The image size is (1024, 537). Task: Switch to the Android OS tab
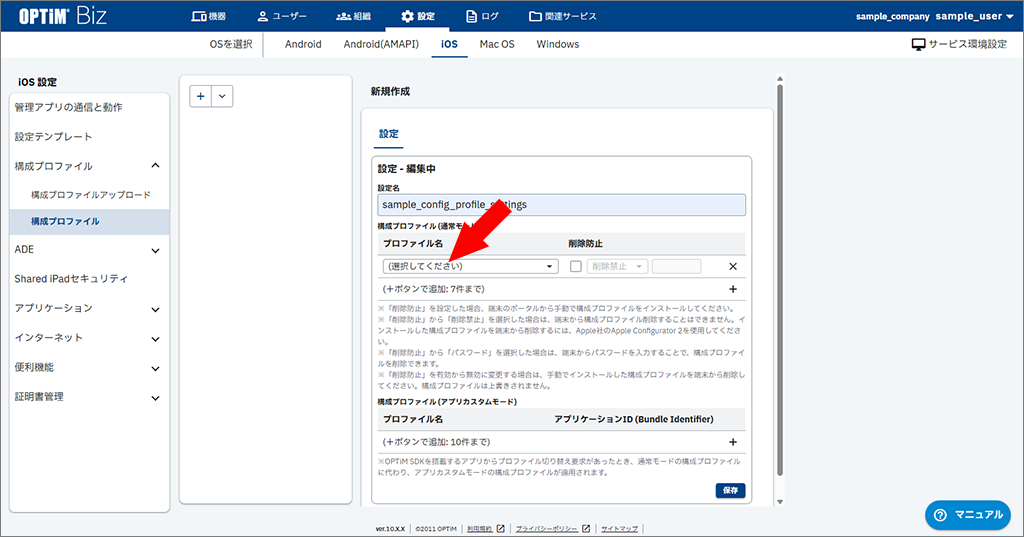(x=303, y=45)
